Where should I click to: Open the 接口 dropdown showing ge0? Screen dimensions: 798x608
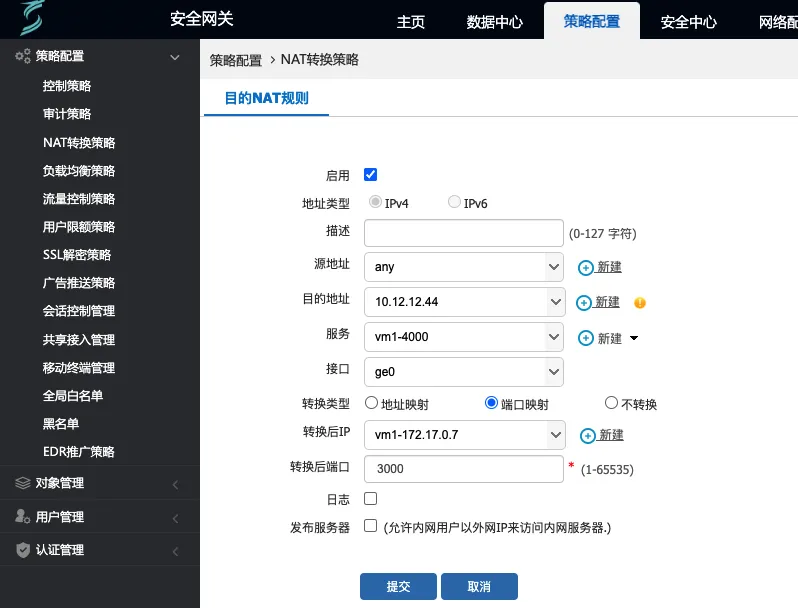coord(464,372)
